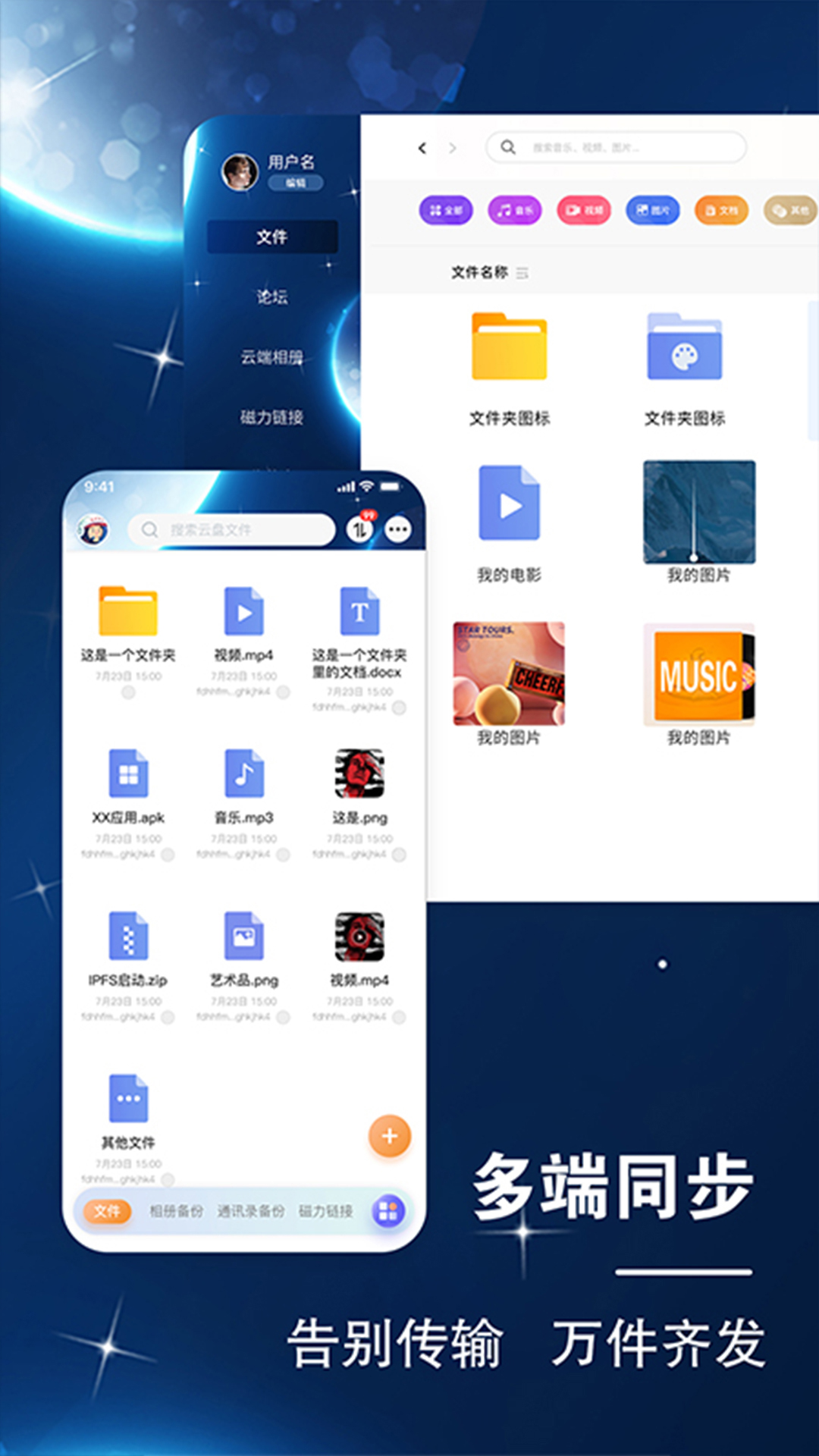The height and width of the screenshot is (1456, 819).
Task: Select circle under 这是一个文件夹 folder
Action: tap(128, 692)
